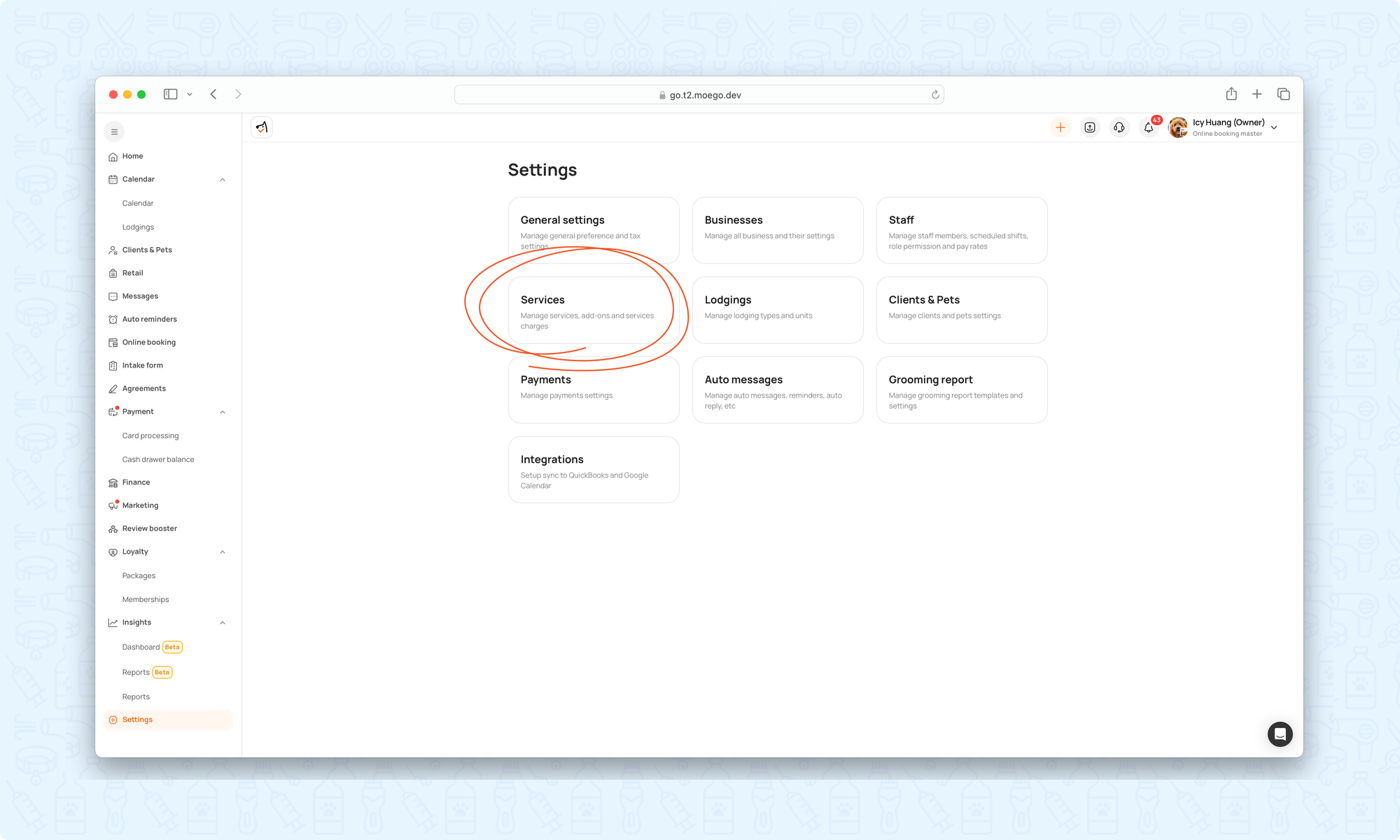
Task: Toggle the sidebar hamburger menu icon
Action: [x=114, y=132]
